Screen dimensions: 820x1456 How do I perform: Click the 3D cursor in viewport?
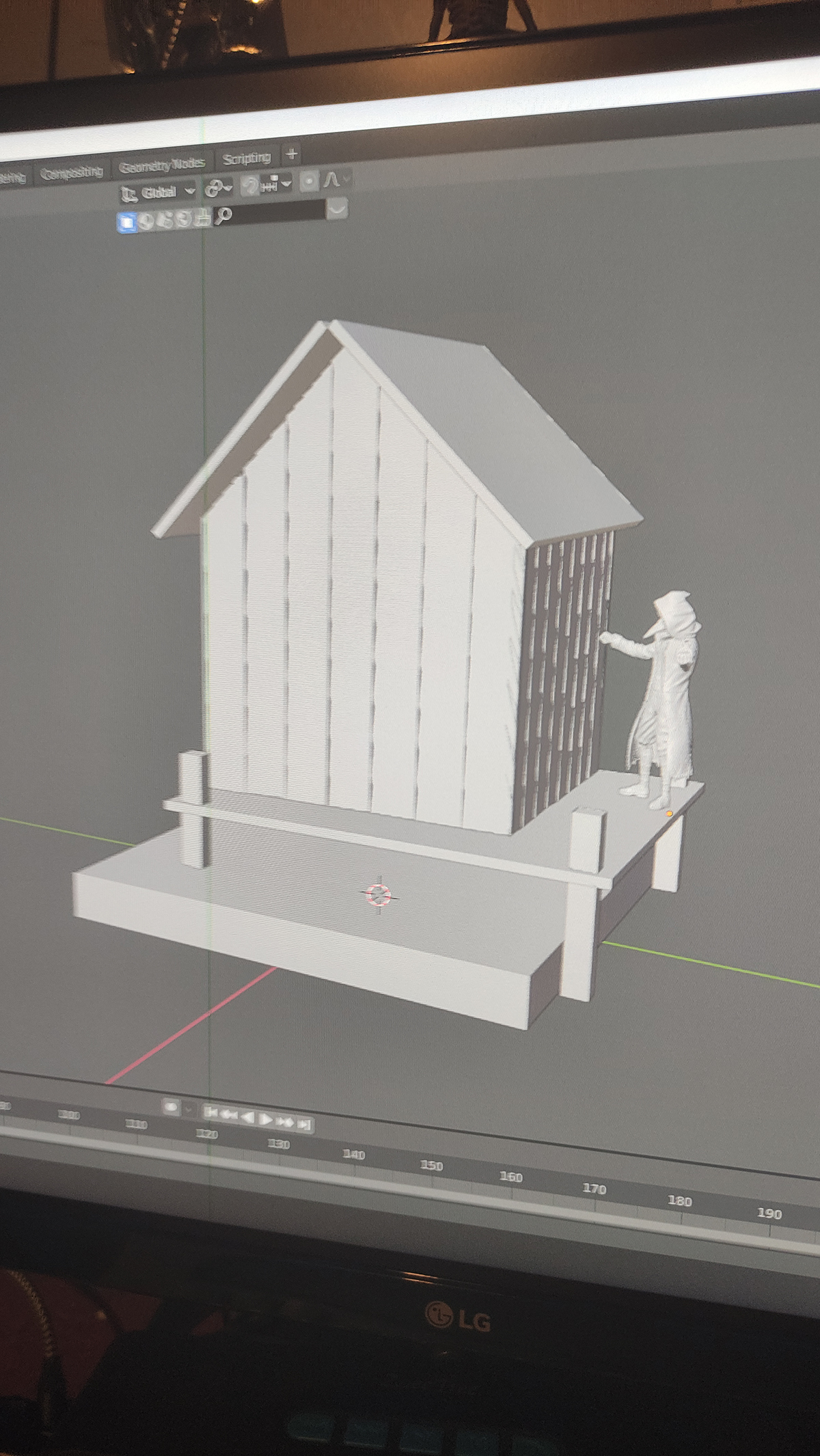[x=379, y=894]
